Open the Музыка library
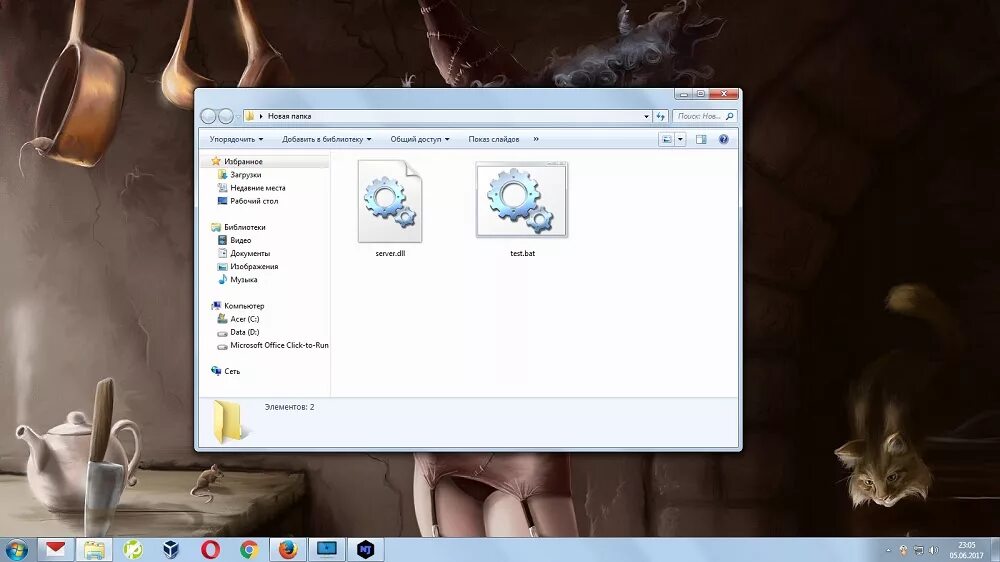Viewport: 1000px width, 562px height. pos(244,279)
